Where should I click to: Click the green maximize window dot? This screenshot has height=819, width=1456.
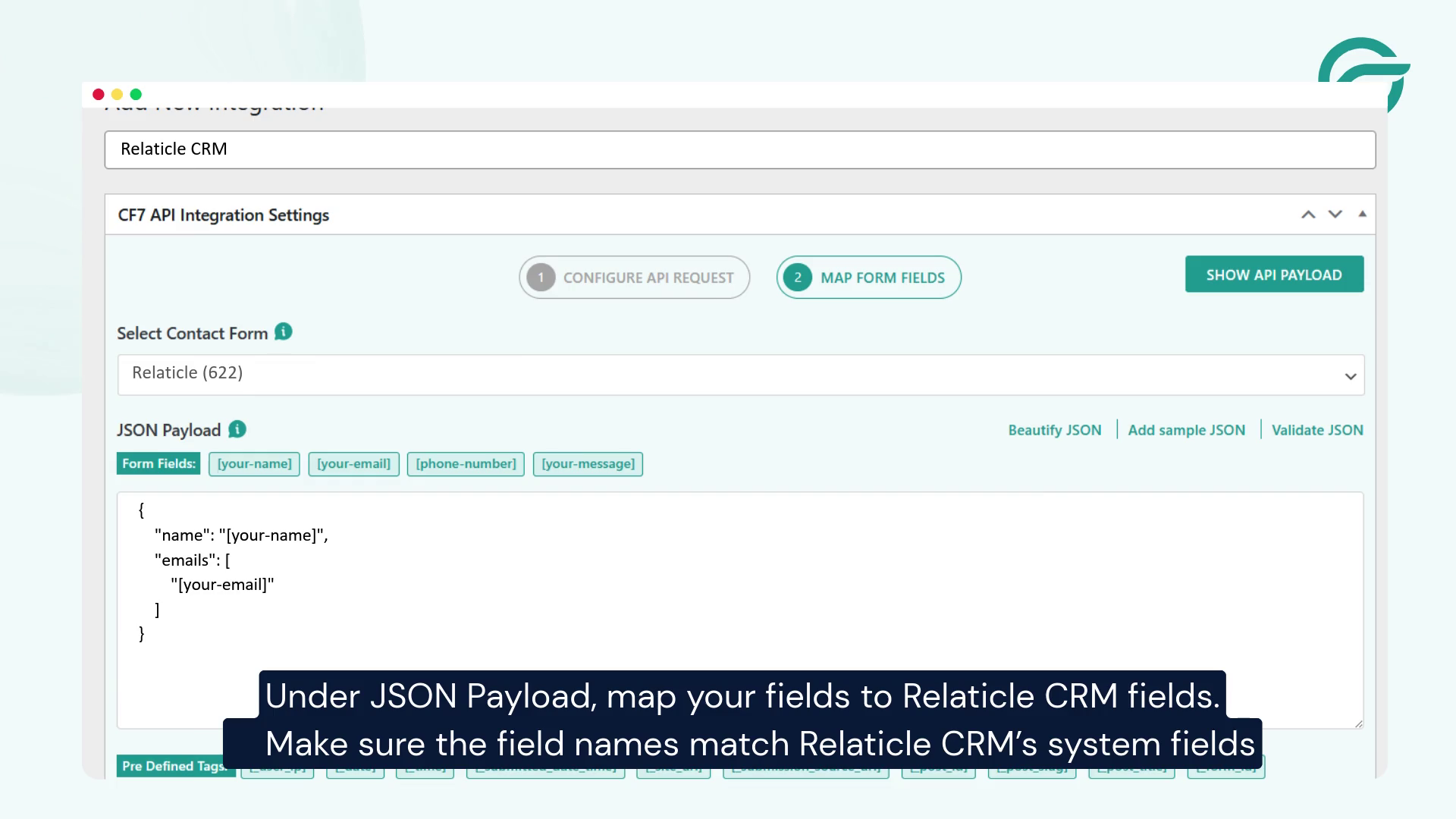pyautogui.click(x=136, y=94)
